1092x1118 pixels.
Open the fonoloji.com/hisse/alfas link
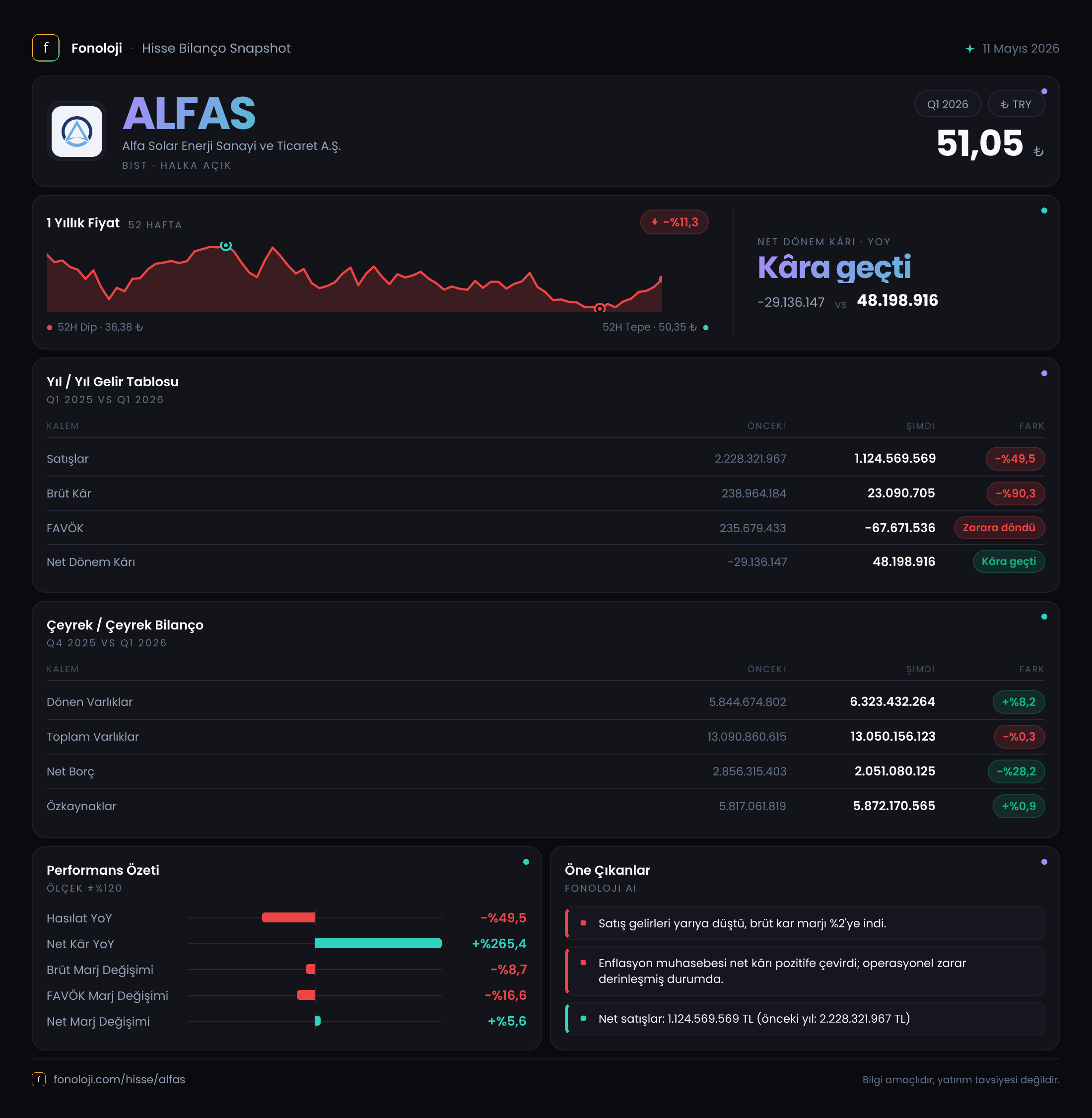(119, 1079)
